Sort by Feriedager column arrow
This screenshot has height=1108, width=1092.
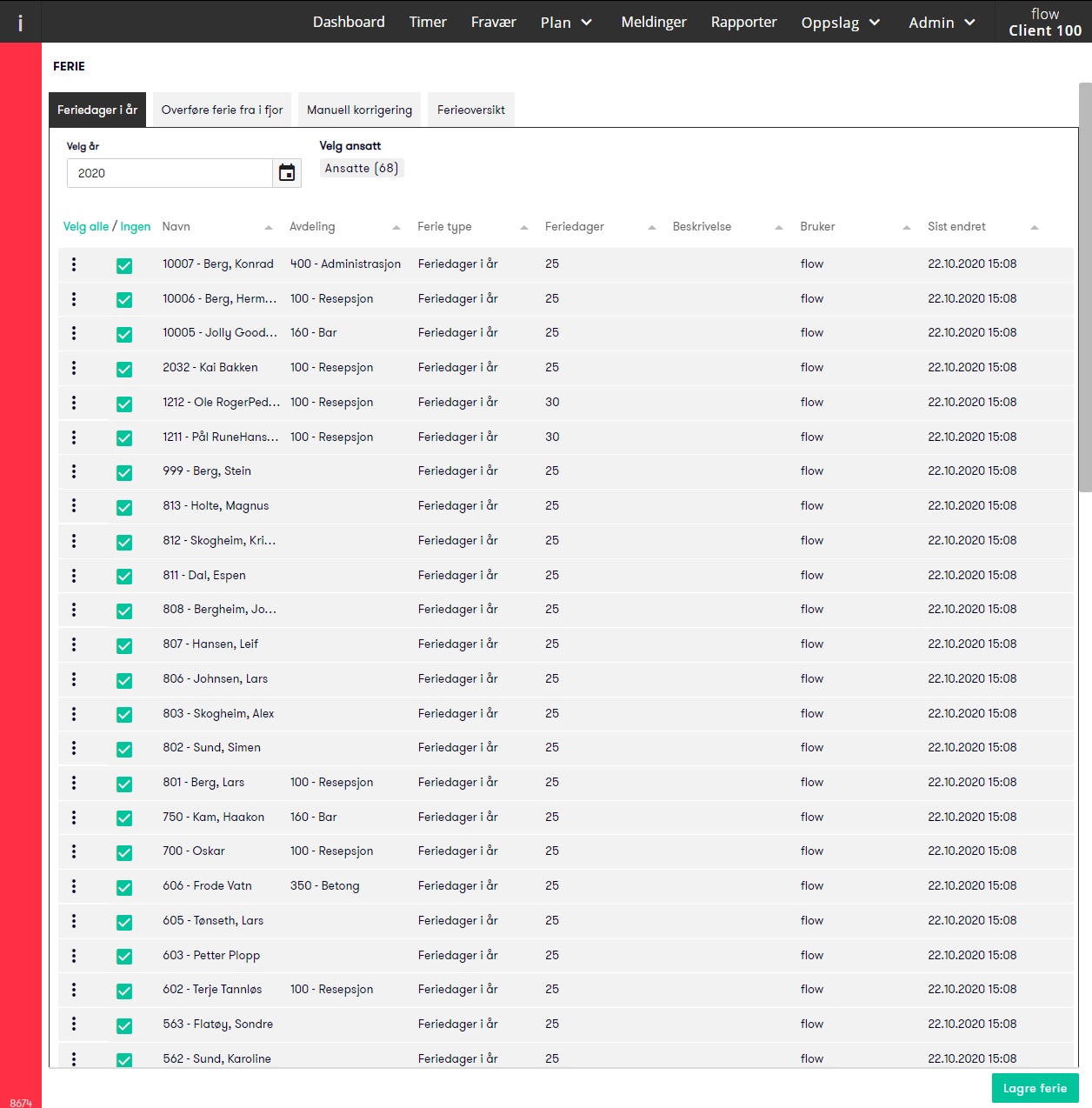[x=651, y=228]
